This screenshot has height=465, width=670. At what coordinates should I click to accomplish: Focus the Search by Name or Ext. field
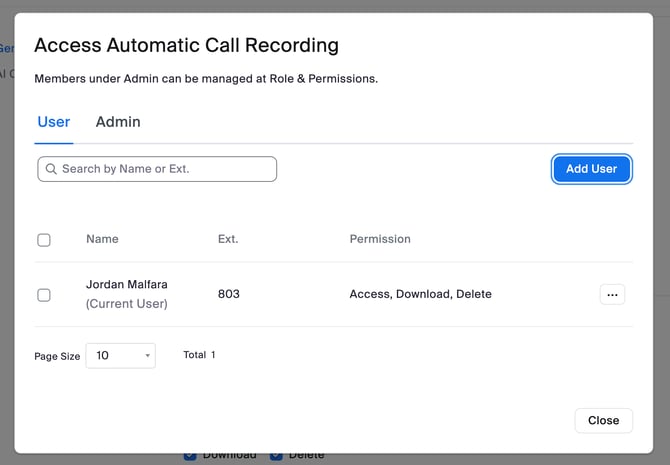[165, 169]
